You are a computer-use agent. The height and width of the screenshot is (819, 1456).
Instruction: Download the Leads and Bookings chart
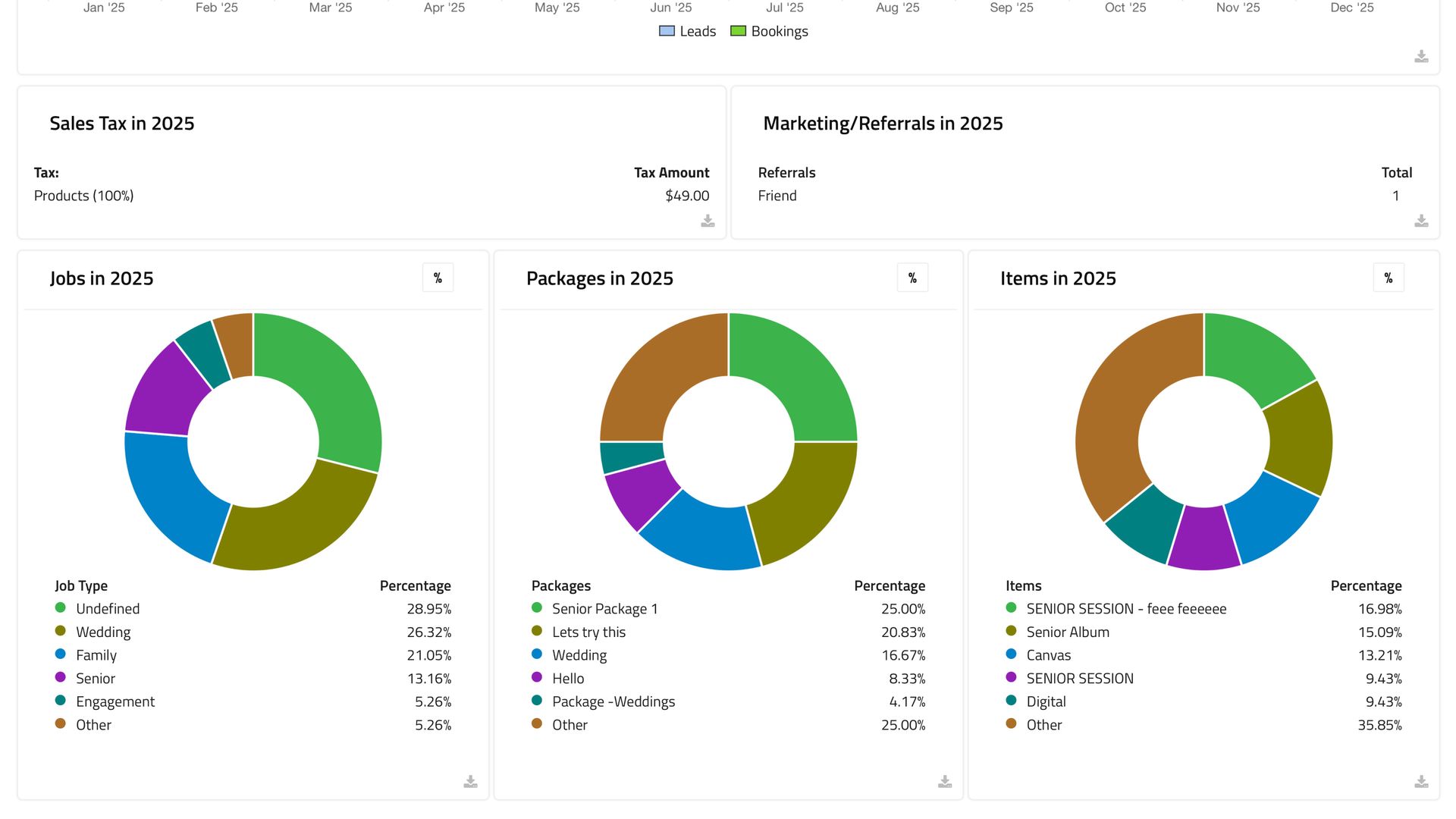1422,57
